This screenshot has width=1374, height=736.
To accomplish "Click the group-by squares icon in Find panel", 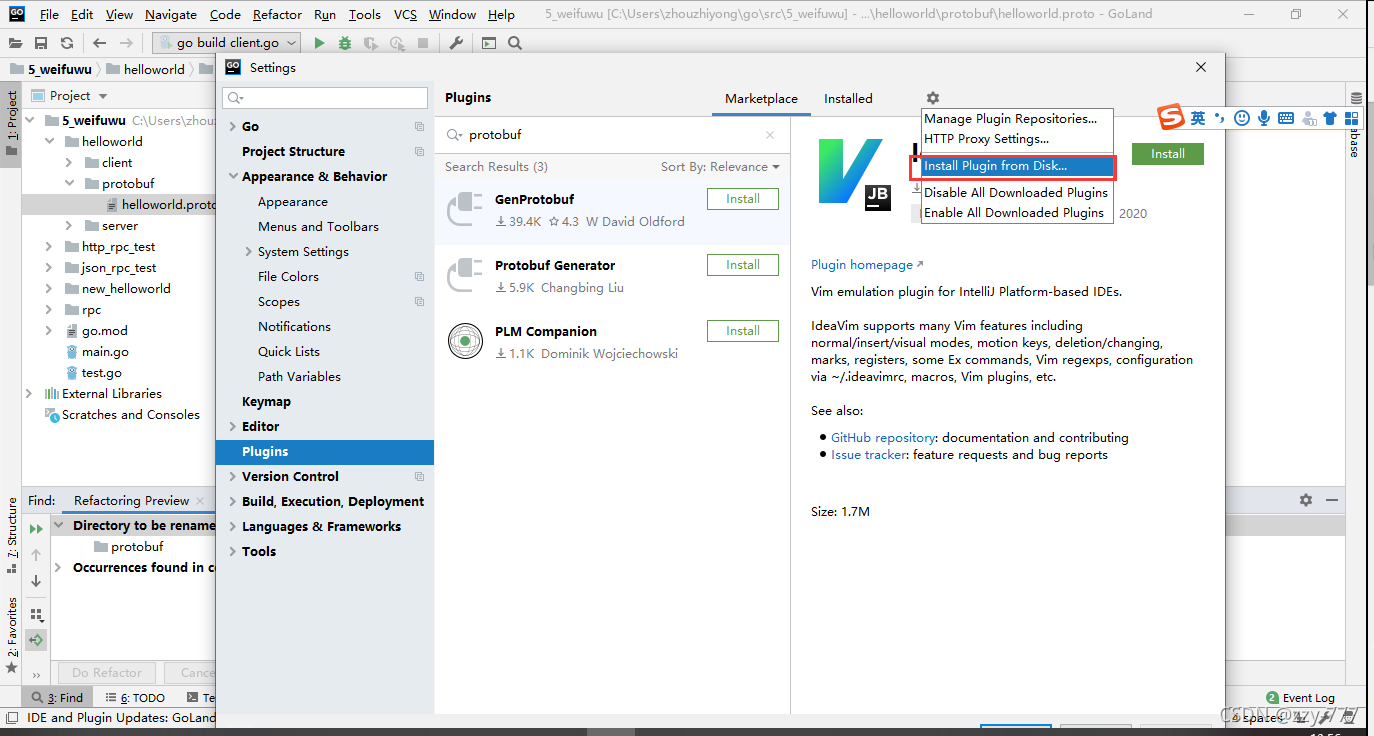I will pyautogui.click(x=36, y=615).
